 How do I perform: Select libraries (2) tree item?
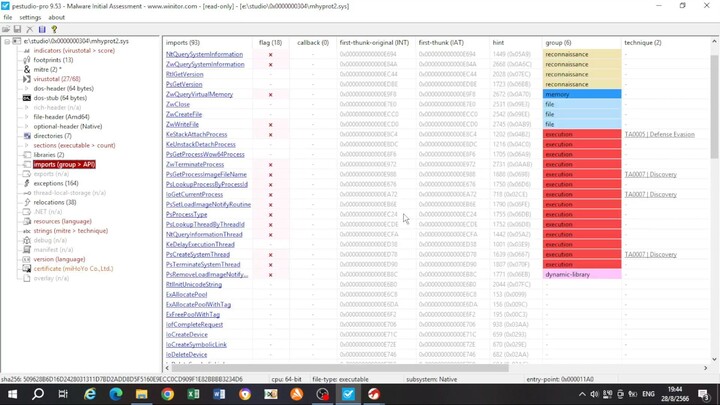point(49,155)
